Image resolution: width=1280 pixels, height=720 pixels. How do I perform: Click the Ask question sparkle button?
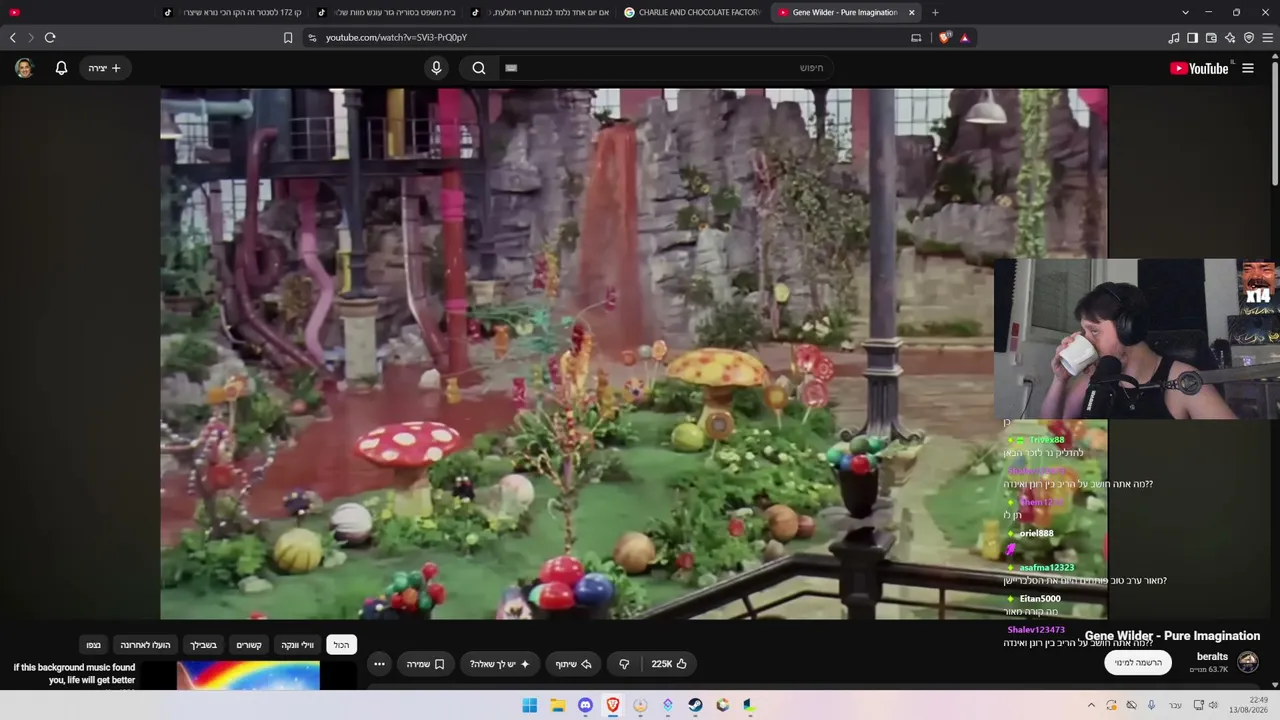tap(500, 664)
